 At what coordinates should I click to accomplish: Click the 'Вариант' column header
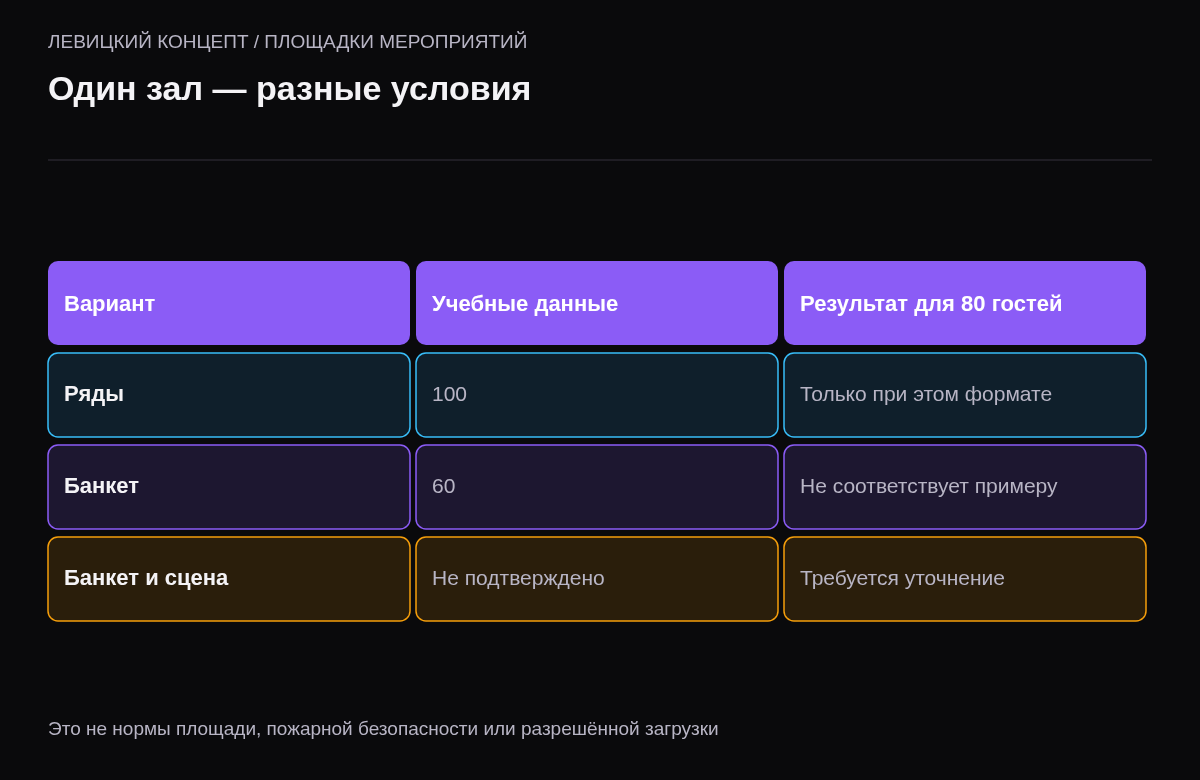point(229,303)
